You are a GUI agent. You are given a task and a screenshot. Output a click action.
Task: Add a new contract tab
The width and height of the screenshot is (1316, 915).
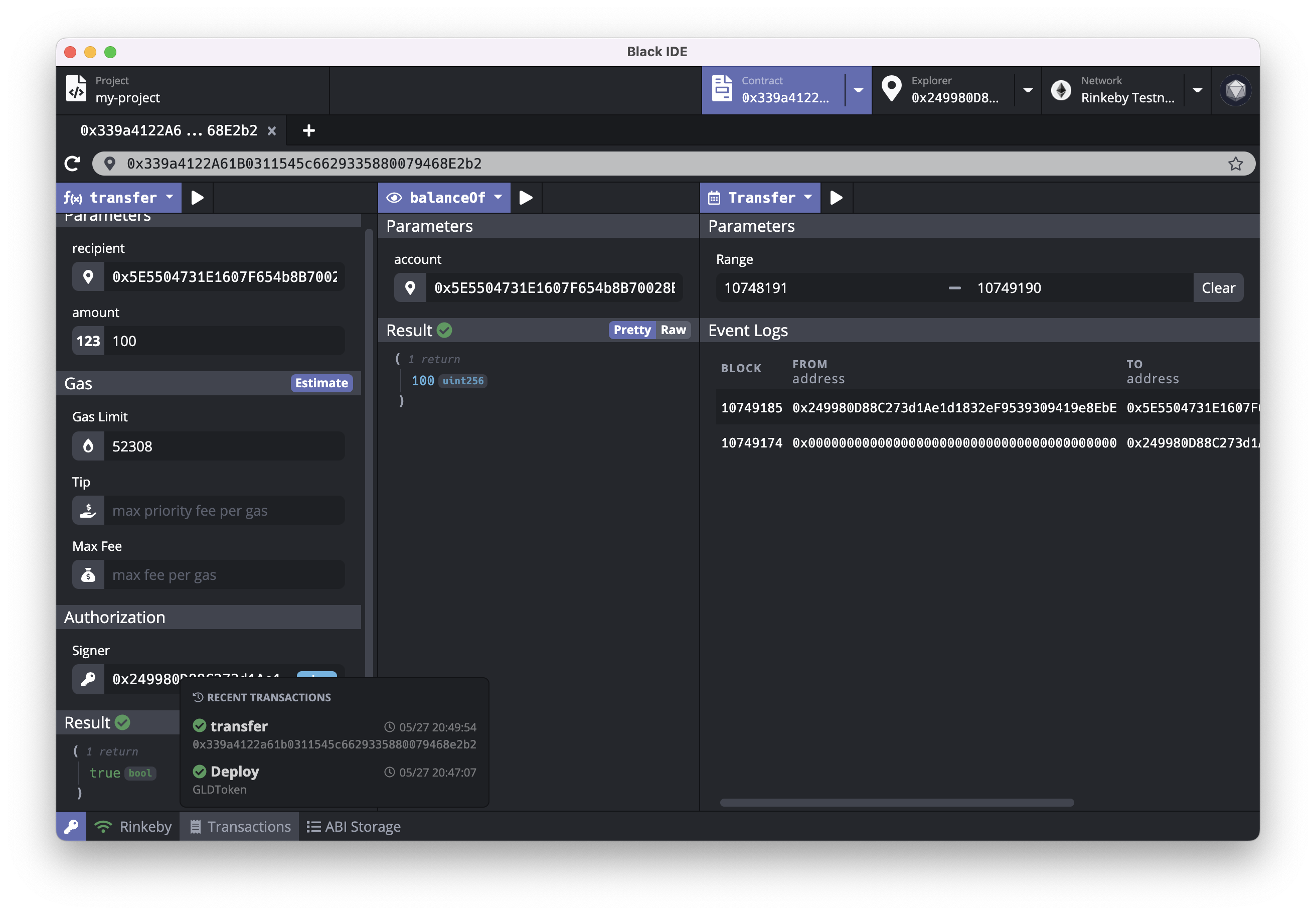click(x=308, y=131)
